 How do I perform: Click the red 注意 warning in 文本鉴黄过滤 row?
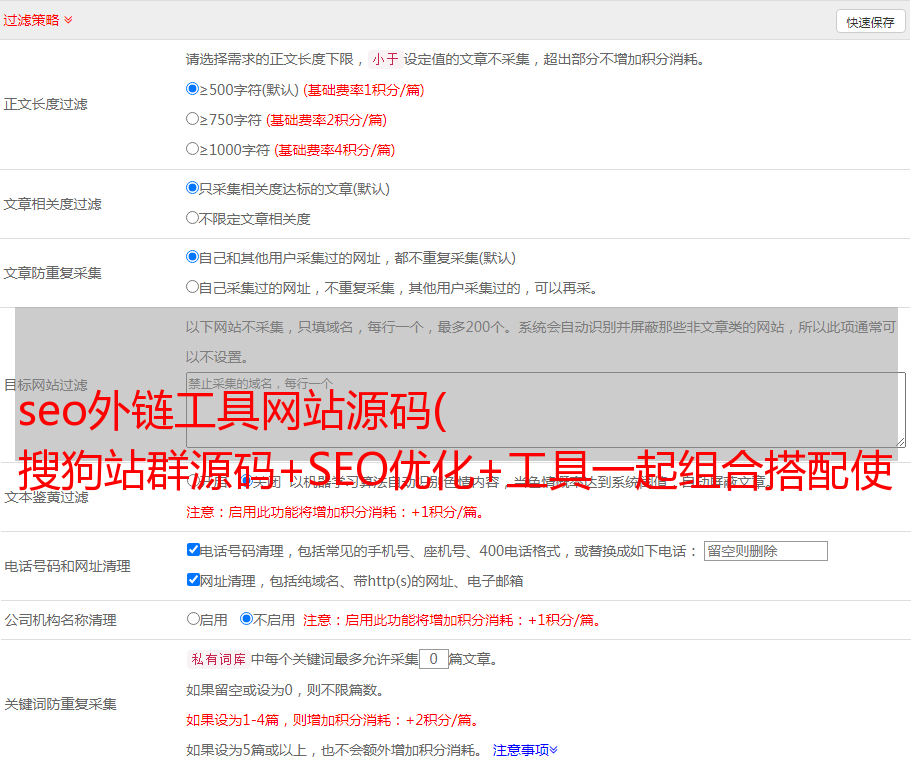click(x=335, y=512)
